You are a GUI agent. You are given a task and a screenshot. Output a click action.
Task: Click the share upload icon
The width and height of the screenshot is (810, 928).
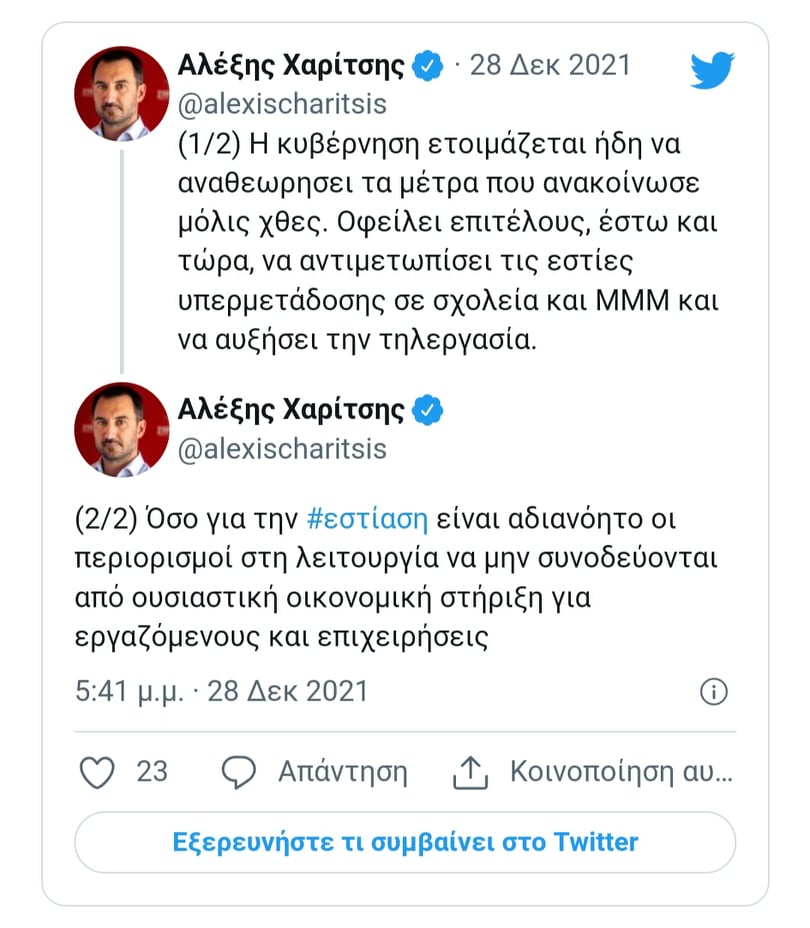tap(469, 772)
